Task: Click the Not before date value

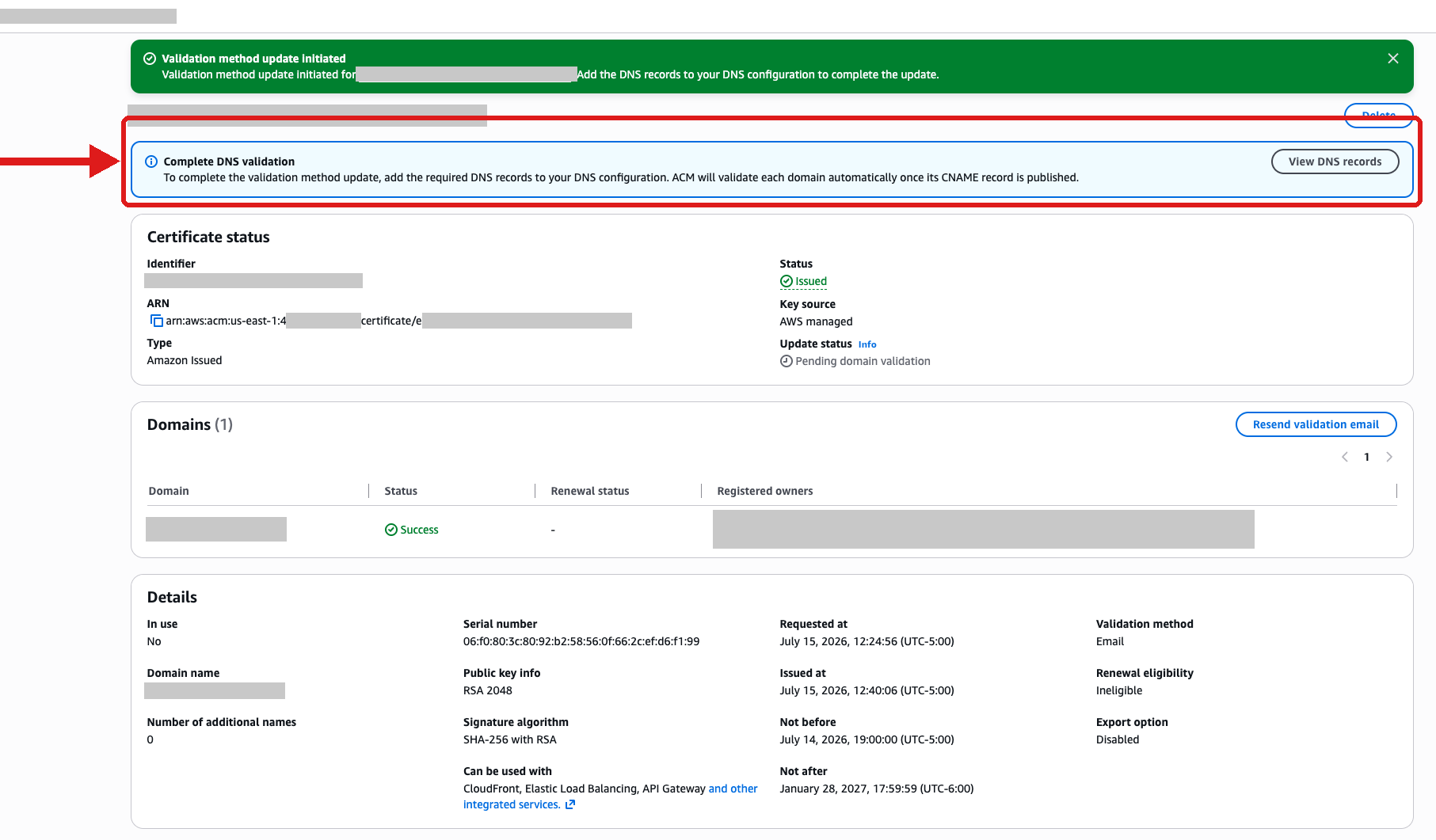Action: coord(867,739)
